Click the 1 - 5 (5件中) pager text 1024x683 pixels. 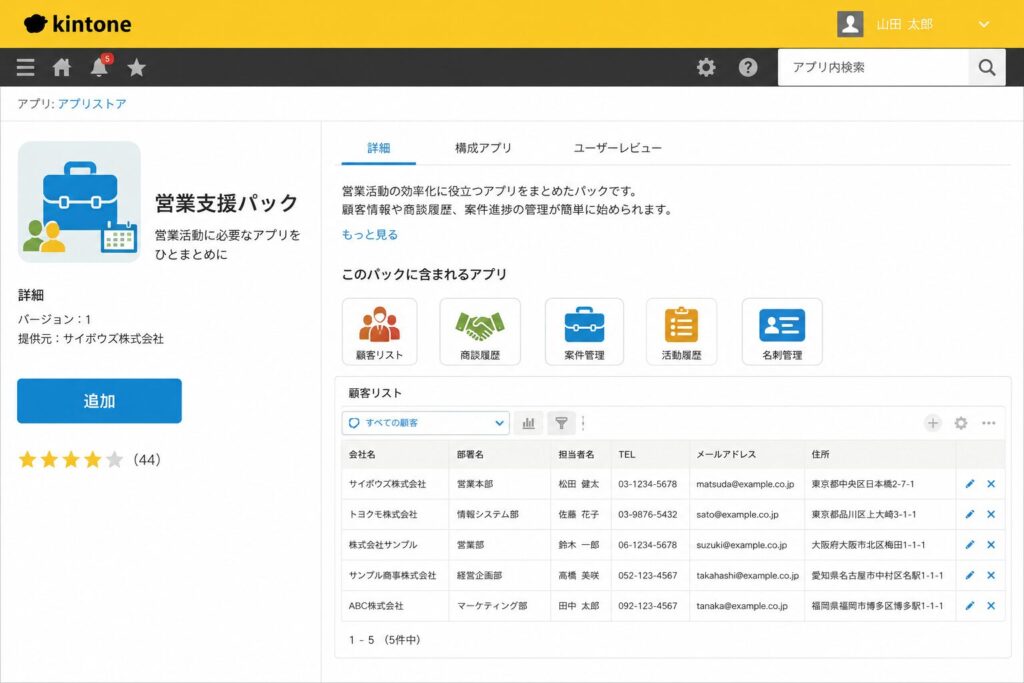coord(385,640)
